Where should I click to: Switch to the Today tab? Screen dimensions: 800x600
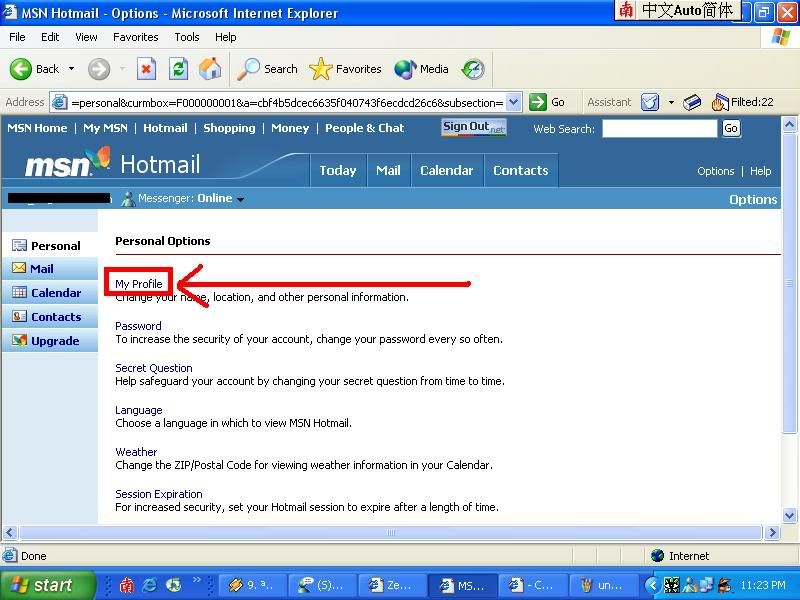pyautogui.click(x=338, y=170)
